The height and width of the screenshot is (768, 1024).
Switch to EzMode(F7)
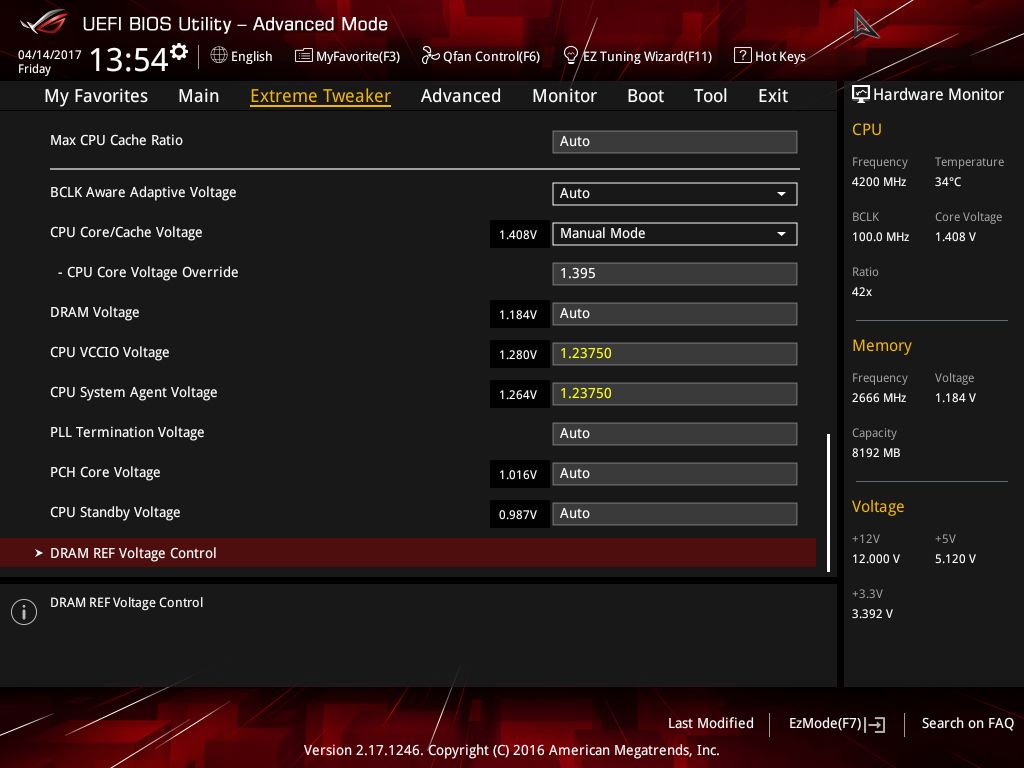[x=837, y=724]
